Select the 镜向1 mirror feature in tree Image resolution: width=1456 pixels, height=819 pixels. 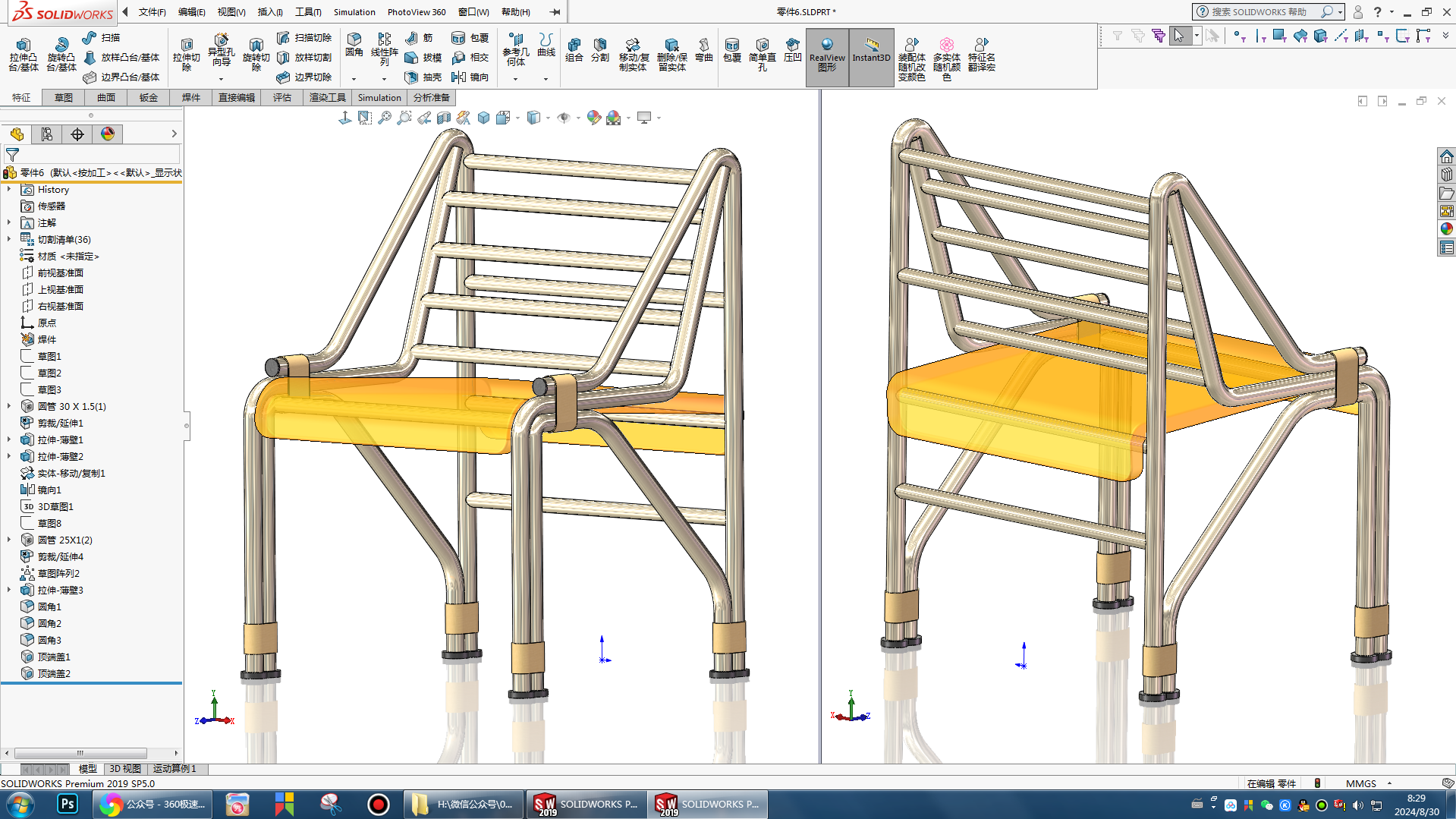tap(49, 490)
